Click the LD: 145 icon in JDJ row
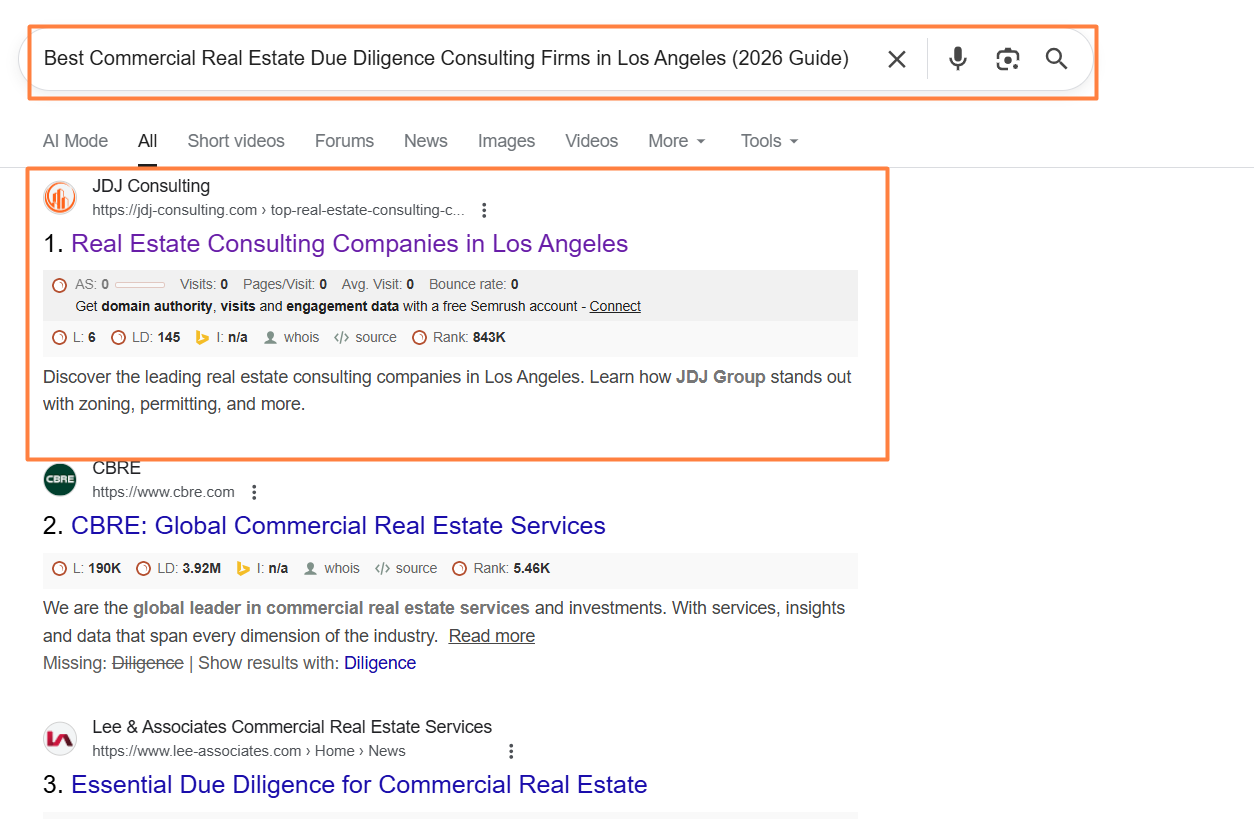The image size is (1254, 819). click(118, 338)
